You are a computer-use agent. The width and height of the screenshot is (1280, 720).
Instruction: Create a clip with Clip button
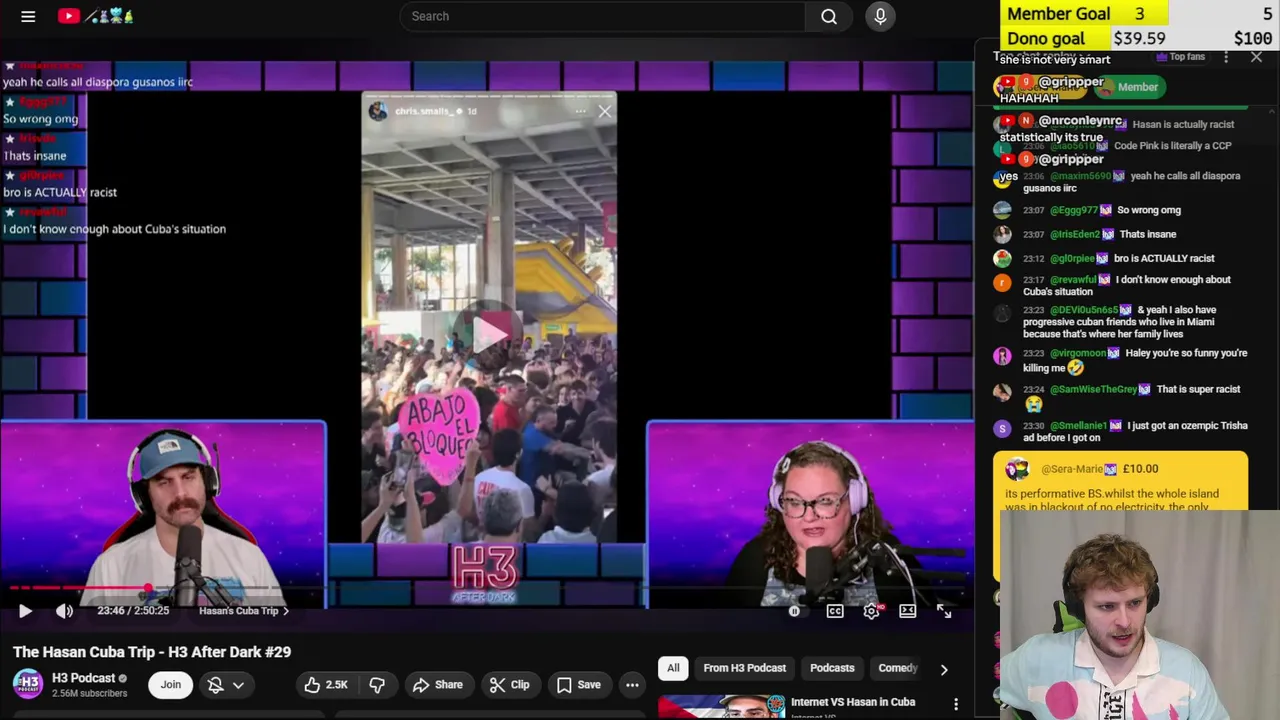click(510, 685)
